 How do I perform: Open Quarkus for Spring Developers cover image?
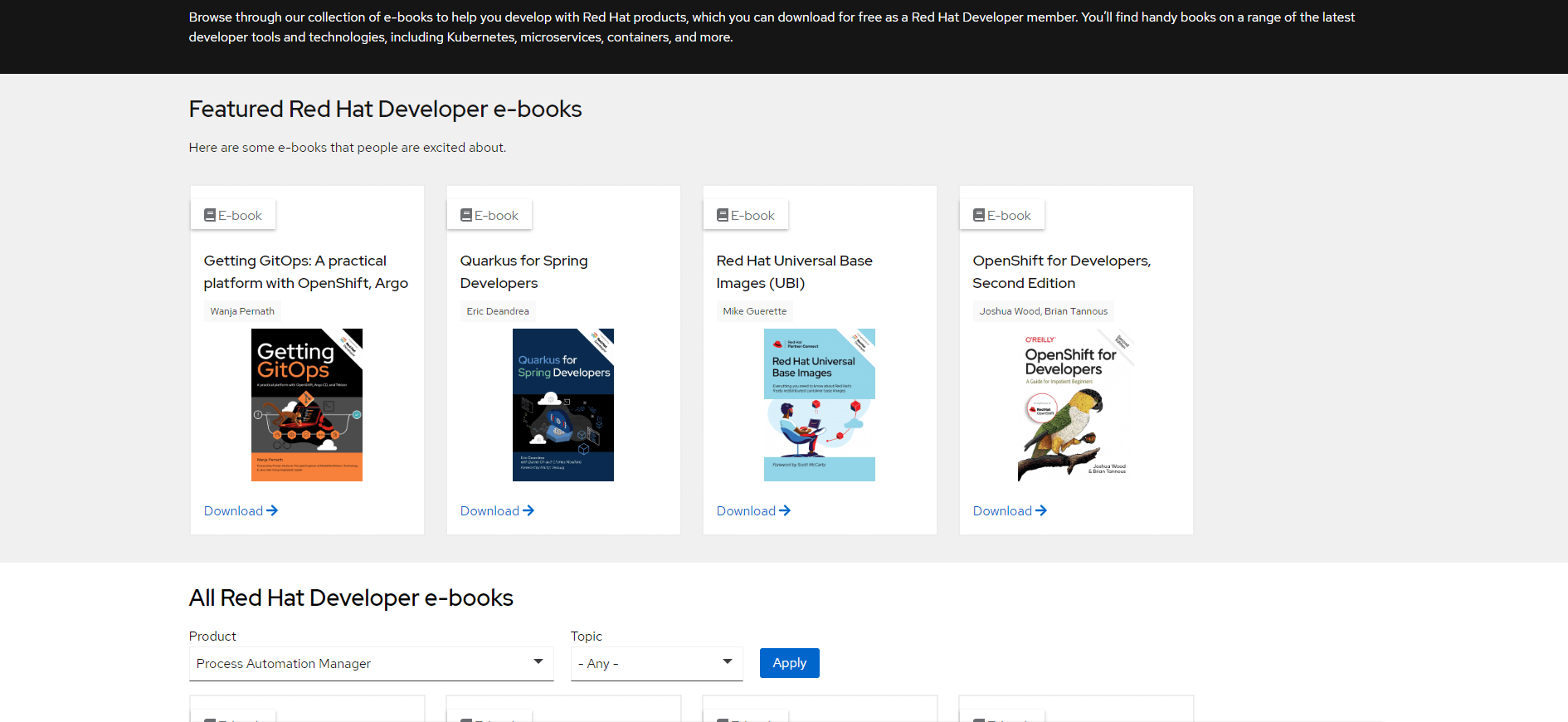point(563,405)
